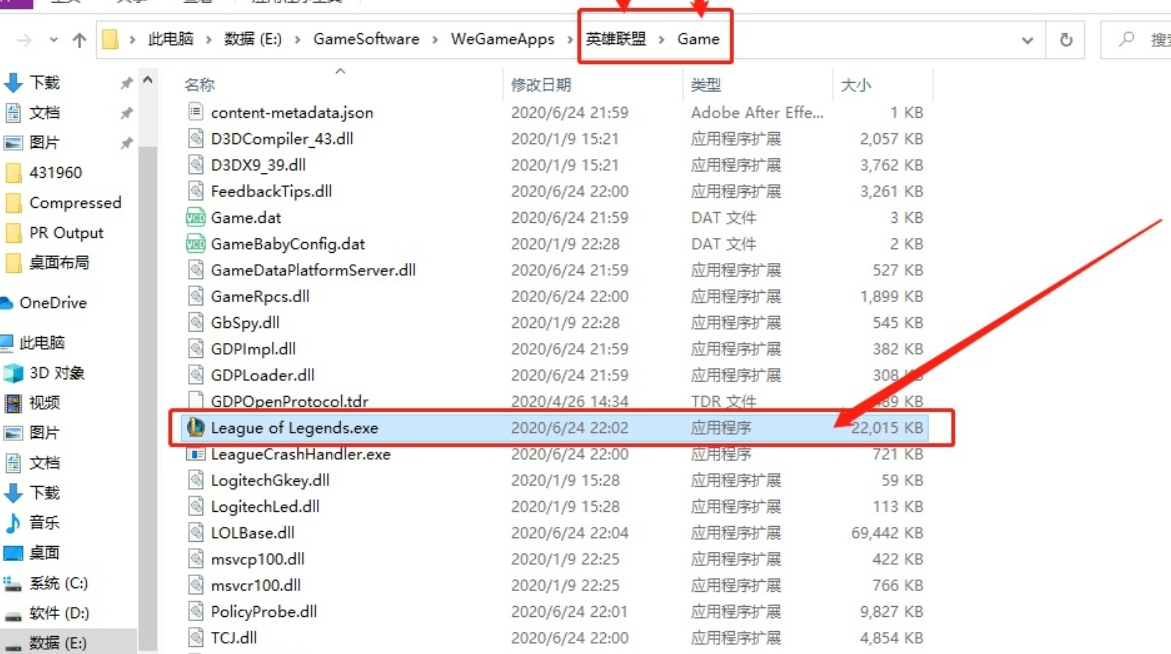Click the search box field

(x=1136, y=40)
